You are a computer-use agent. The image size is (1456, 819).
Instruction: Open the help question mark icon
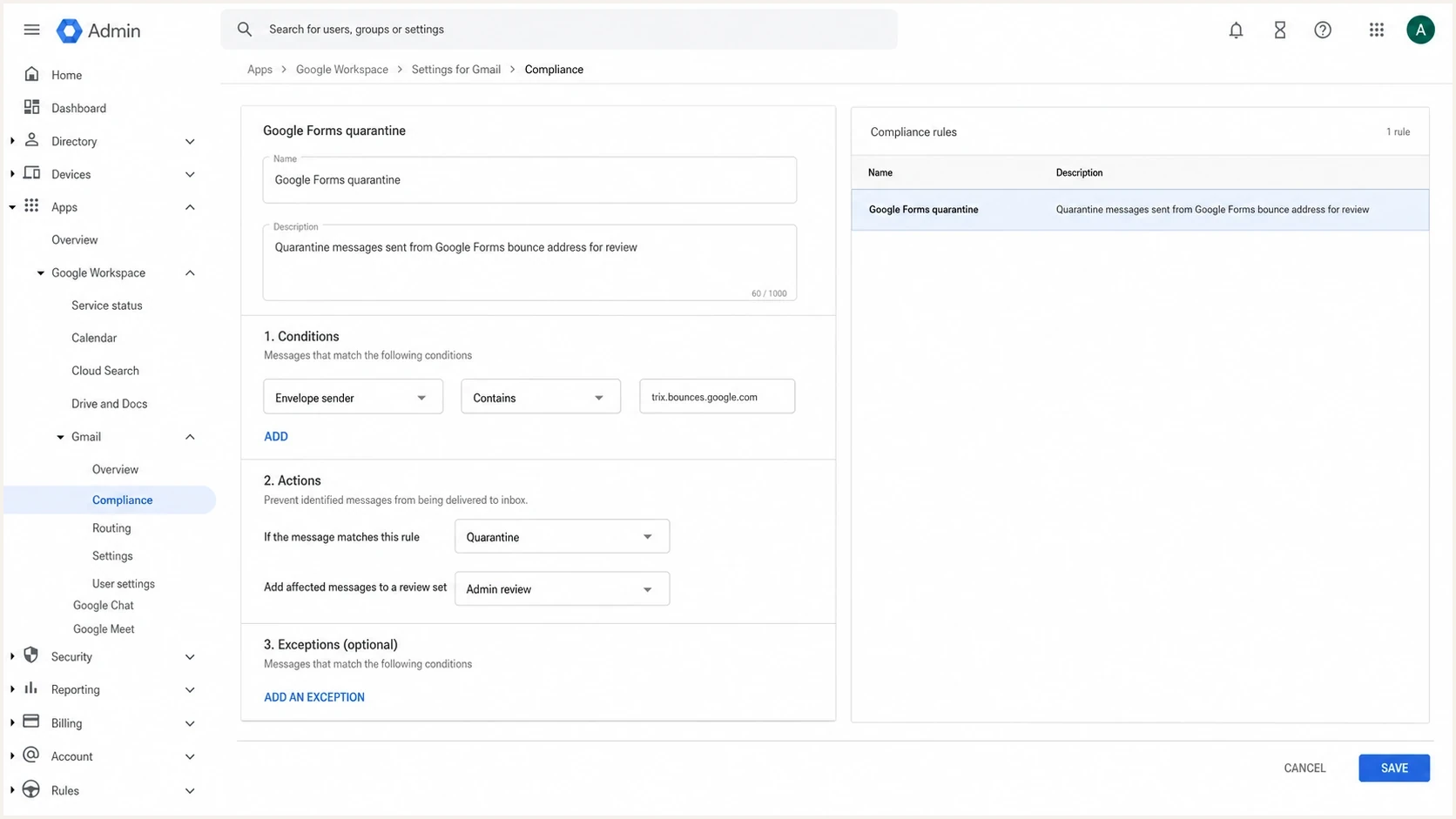(x=1323, y=30)
